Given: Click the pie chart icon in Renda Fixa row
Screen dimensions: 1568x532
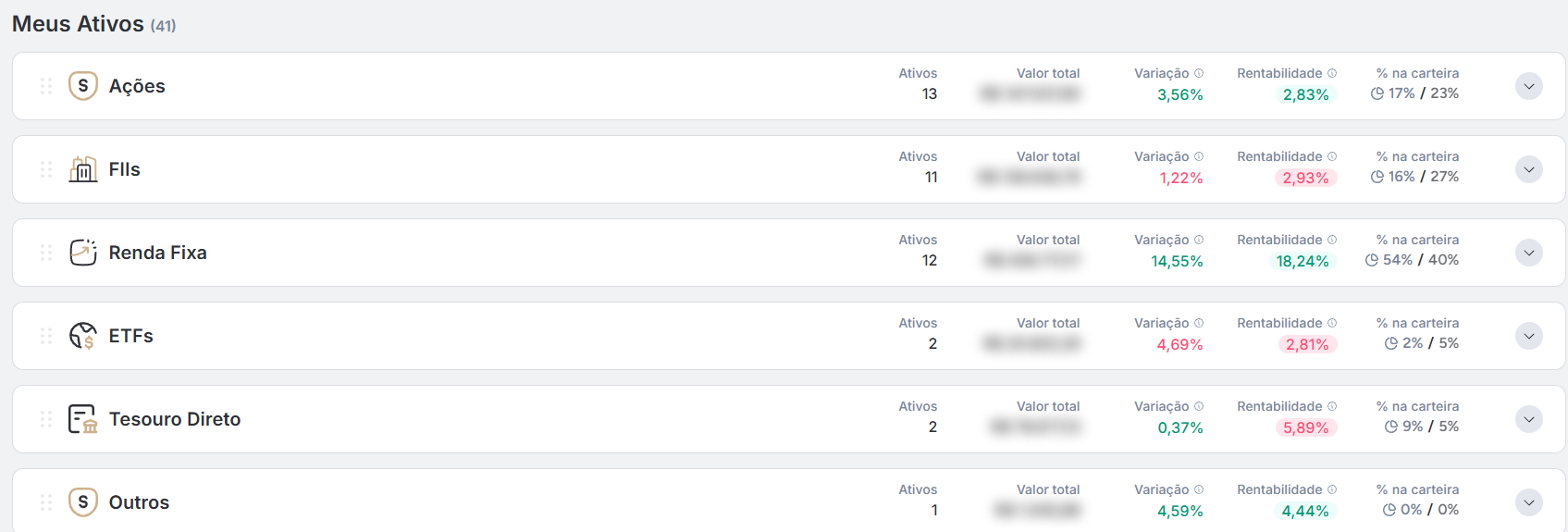Looking at the screenshot, I should 1372,260.
